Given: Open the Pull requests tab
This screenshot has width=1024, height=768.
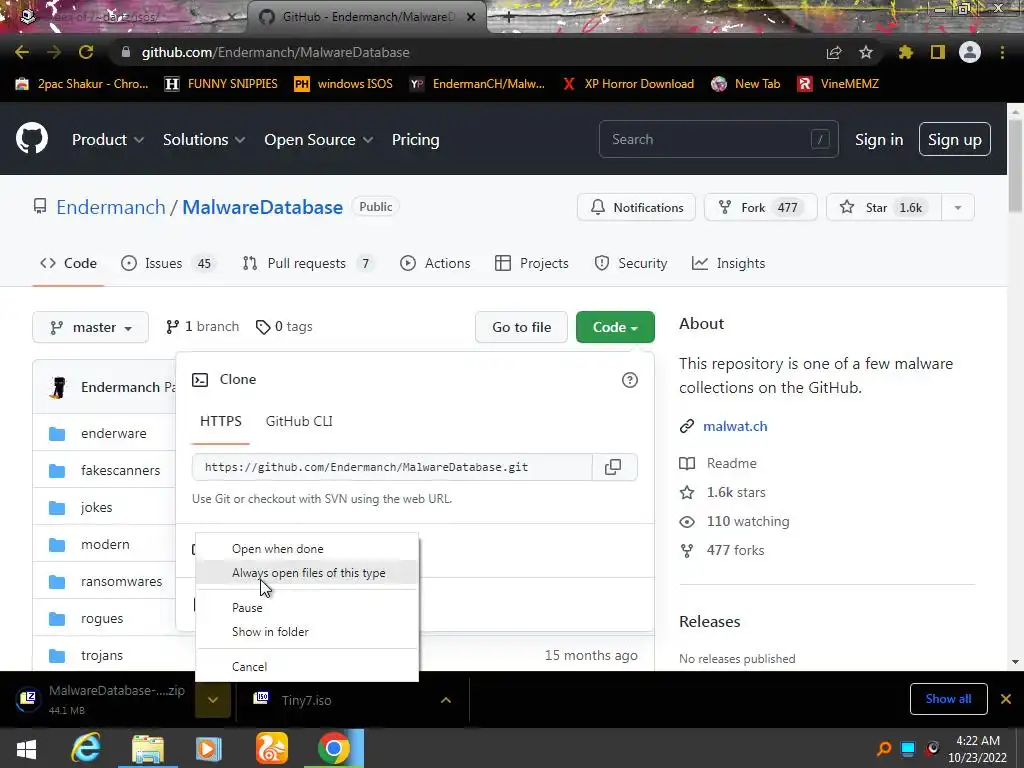Looking at the screenshot, I should pos(308,263).
